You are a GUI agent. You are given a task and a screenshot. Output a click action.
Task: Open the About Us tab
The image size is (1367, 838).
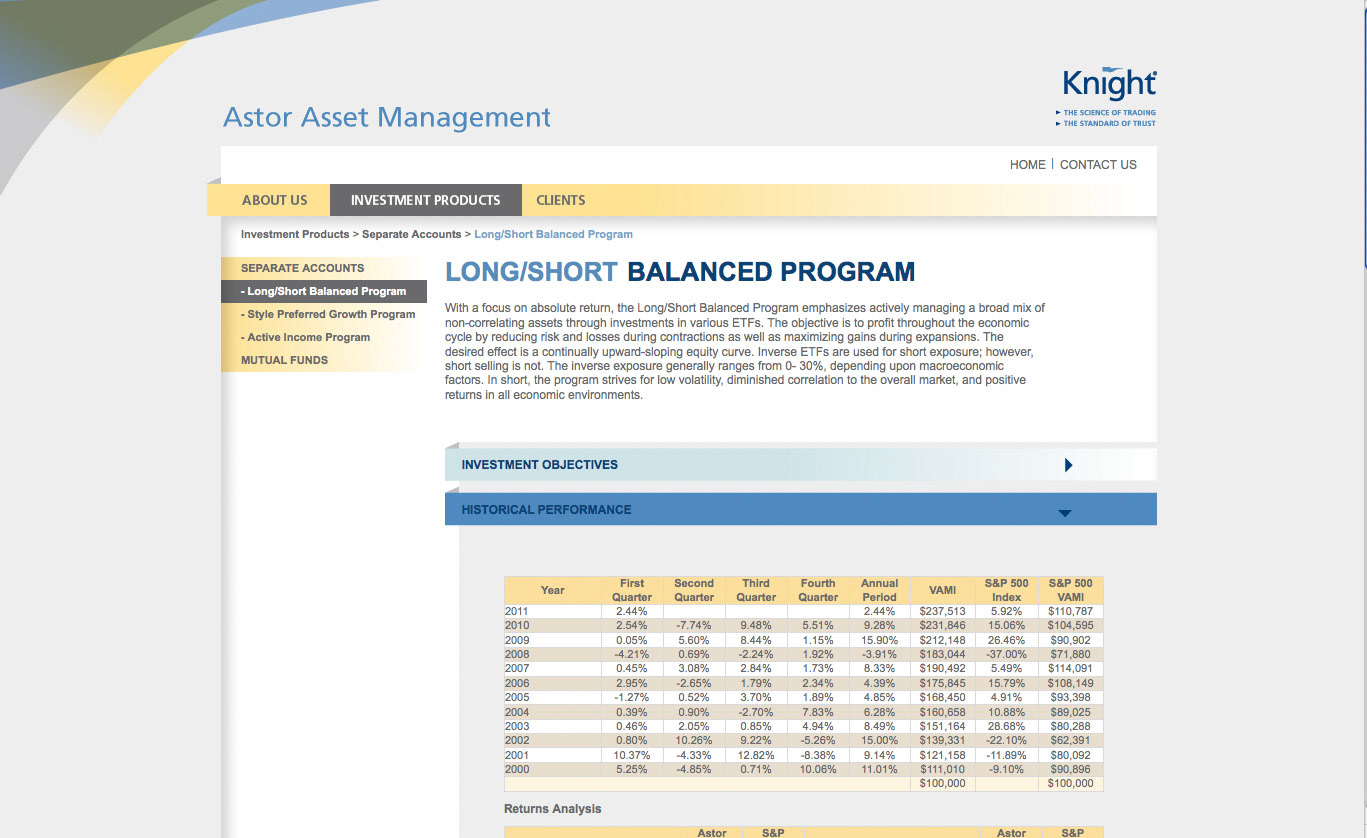(x=274, y=200)
